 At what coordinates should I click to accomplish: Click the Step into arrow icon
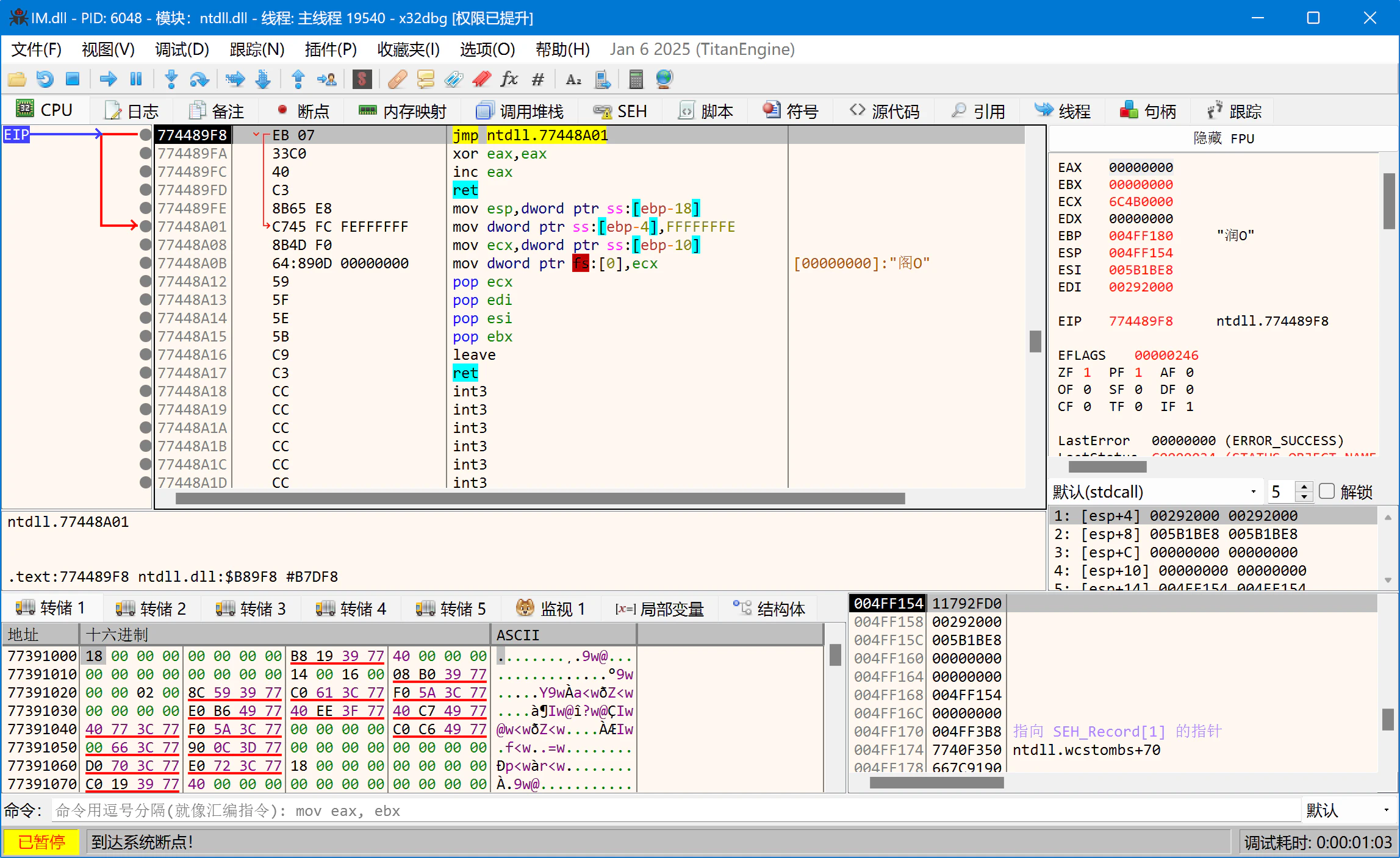pyautogui.click(x=171, y=79)
